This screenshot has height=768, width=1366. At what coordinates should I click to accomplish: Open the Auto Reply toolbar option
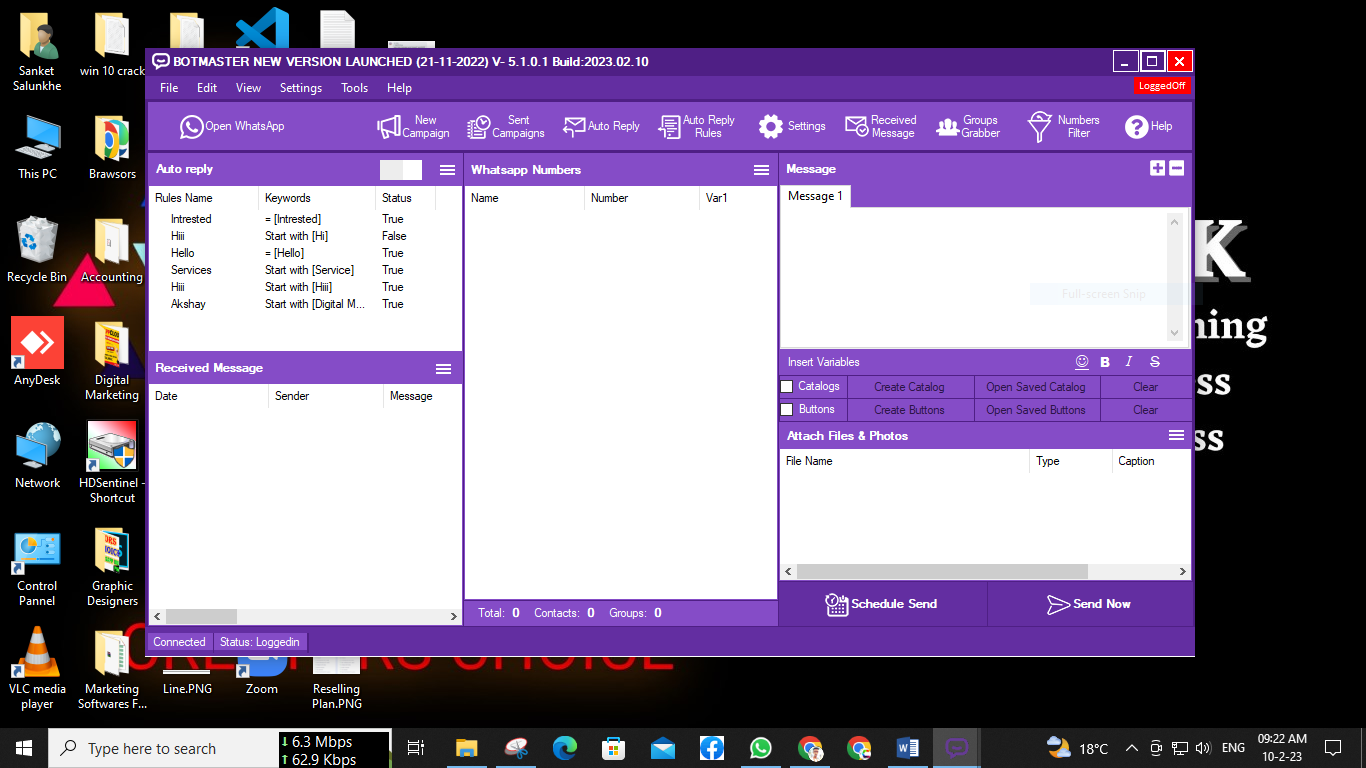[x=601, y=126]
